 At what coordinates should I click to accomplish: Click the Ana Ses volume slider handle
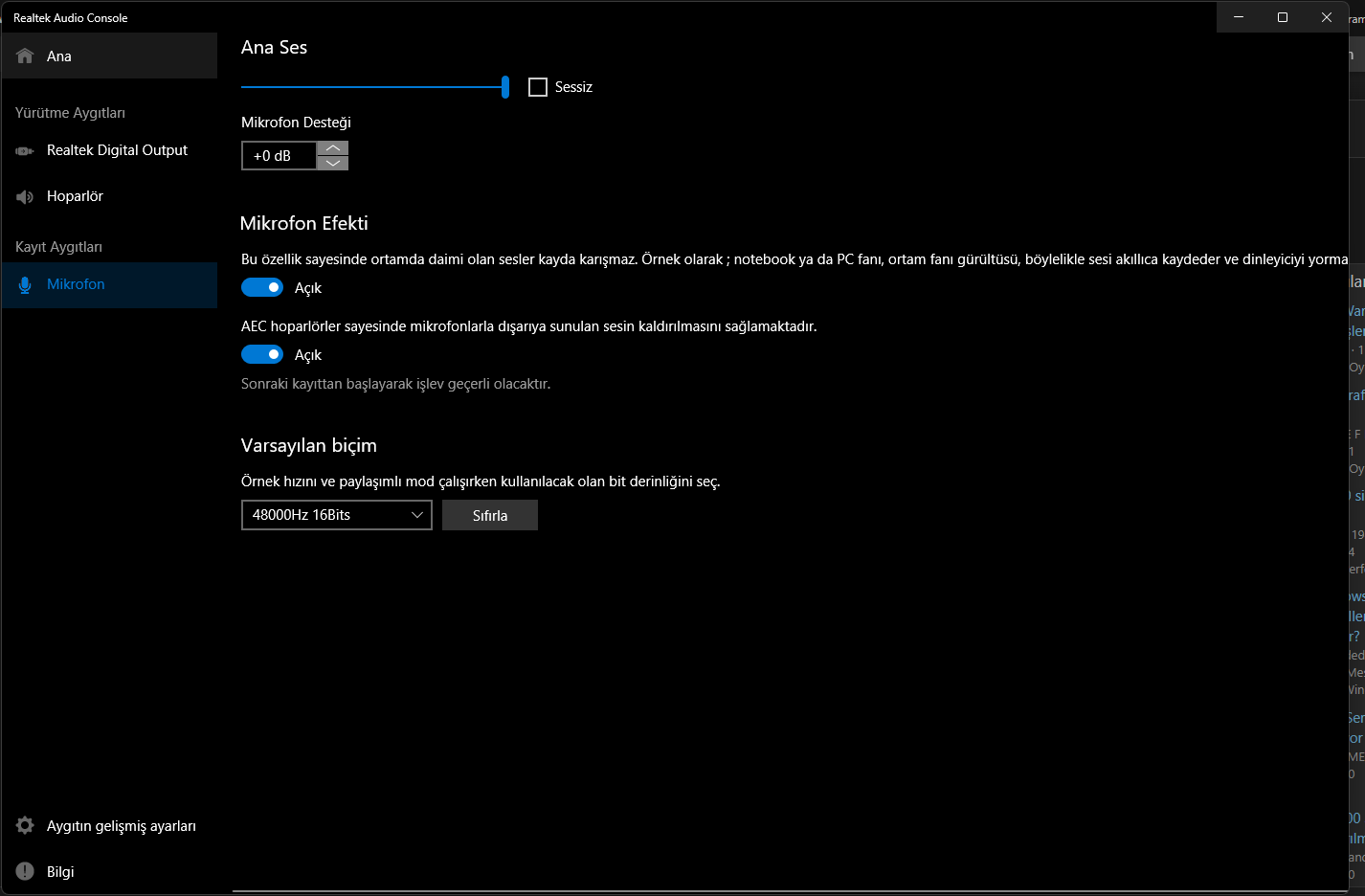click(505, 87)
